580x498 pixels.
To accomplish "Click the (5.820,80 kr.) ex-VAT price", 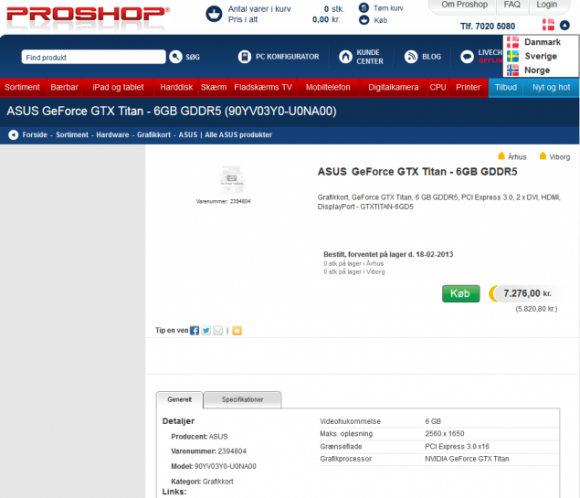I will pyautogui.click(x=536, y=309).
